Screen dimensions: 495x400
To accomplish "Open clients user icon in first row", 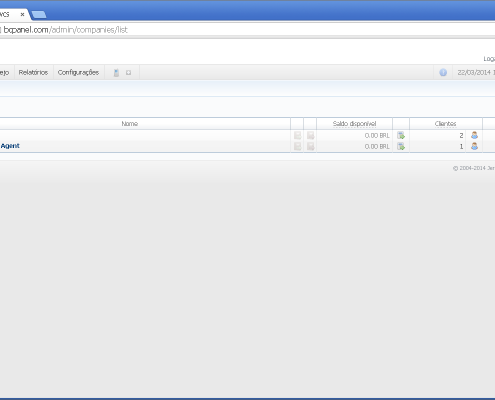I will click(474, 135).
